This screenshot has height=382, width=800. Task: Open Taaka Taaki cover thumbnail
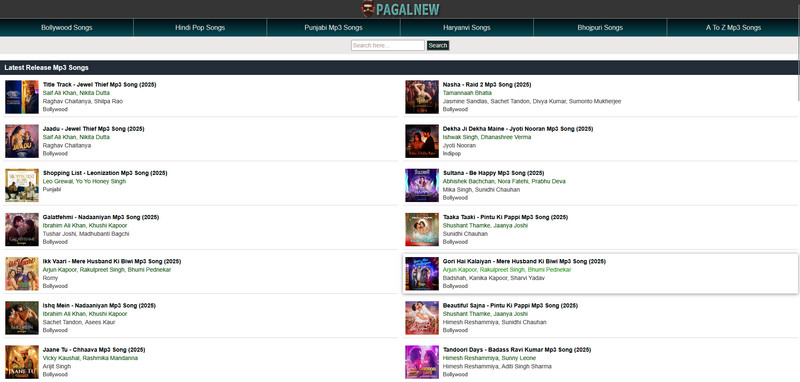click(422, 230)
